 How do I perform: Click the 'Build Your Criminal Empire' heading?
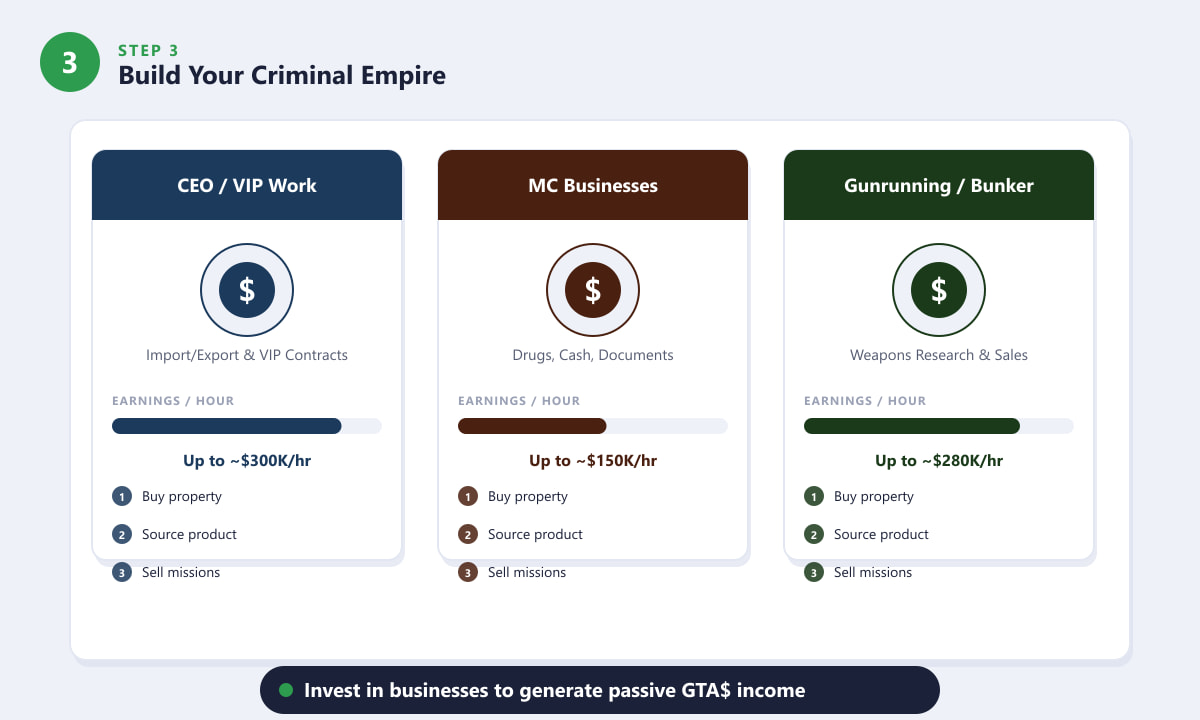(x=282, y=75)
